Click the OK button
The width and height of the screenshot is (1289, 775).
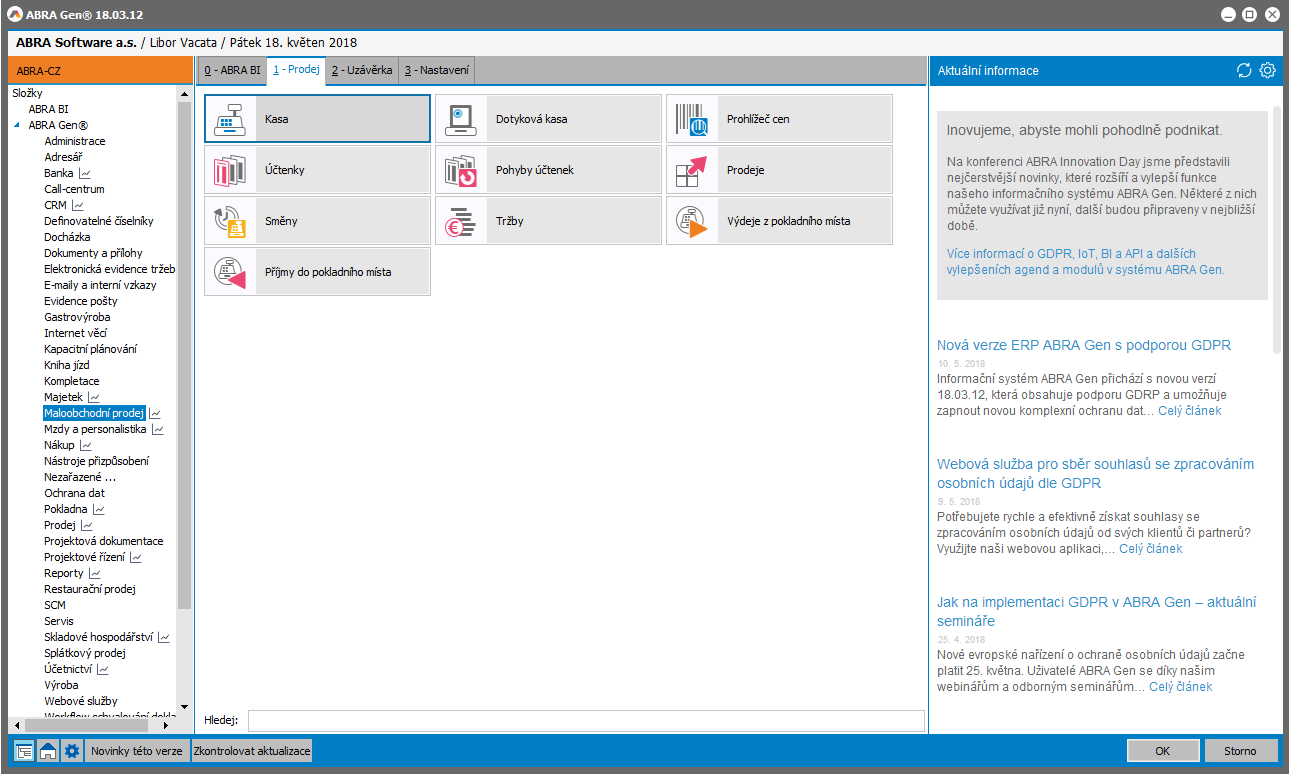(1163, 751)
